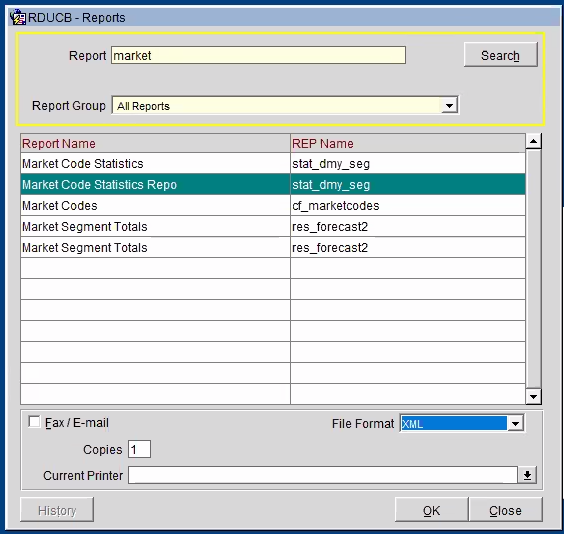The width and height of the screenshot is (564, 534).
Task: Open the Report Group dropdown arrow
Action: tap(449, 106)
